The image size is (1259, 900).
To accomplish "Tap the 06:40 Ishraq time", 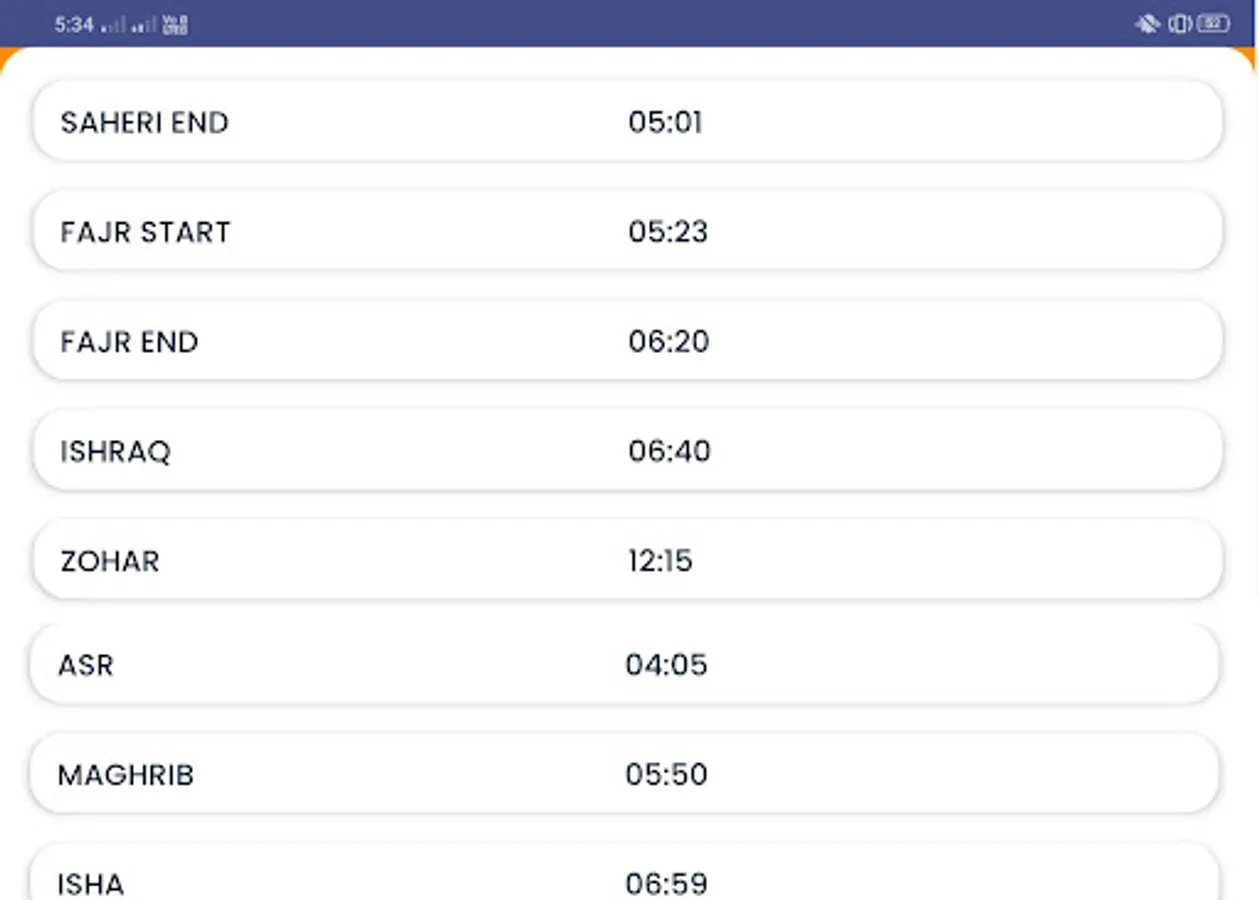I will [x=669, y=451].
